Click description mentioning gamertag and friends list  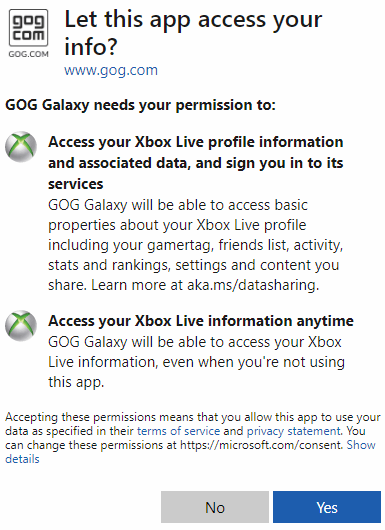(195, 245)
